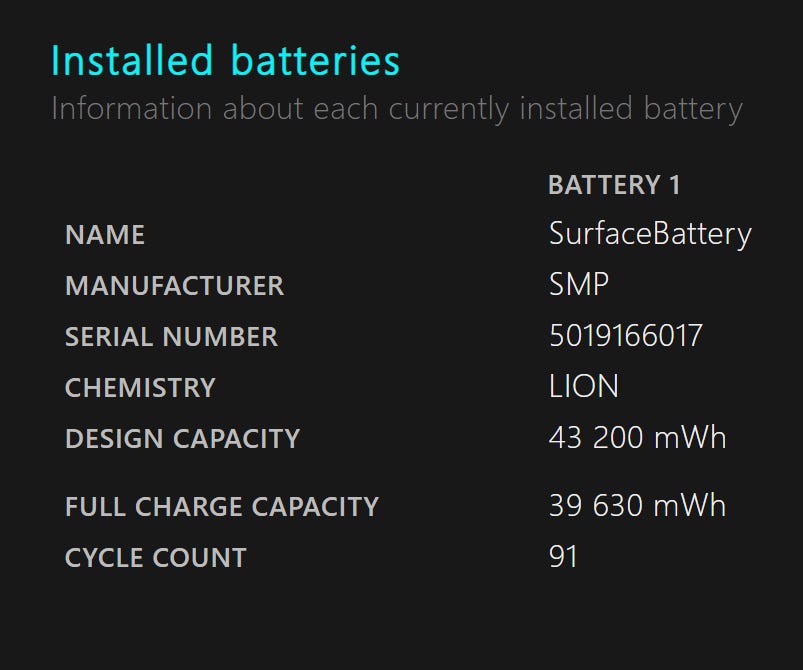Click the NAME row label

pos(105,235)
